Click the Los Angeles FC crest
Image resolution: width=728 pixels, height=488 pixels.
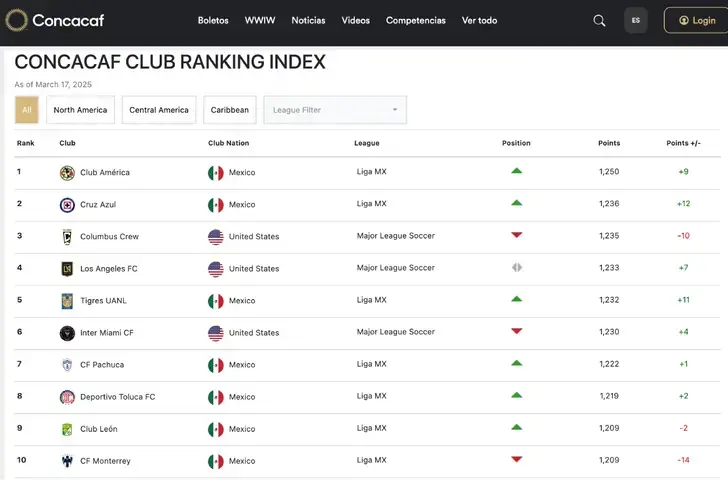[x=67, y=269]
